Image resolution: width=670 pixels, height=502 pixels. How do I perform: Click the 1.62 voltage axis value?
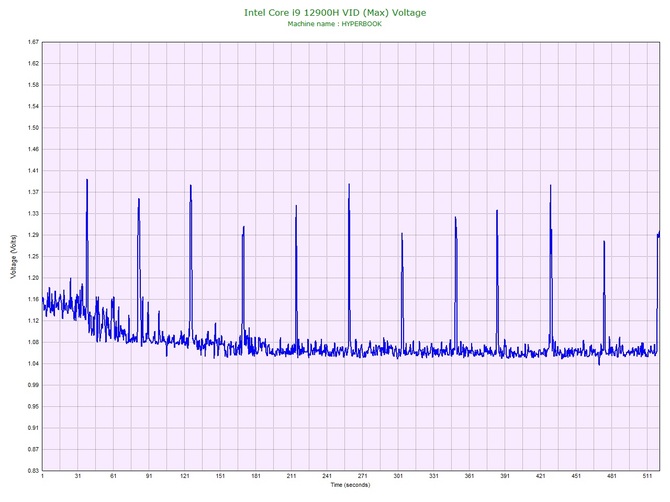(x=33, y=63)
